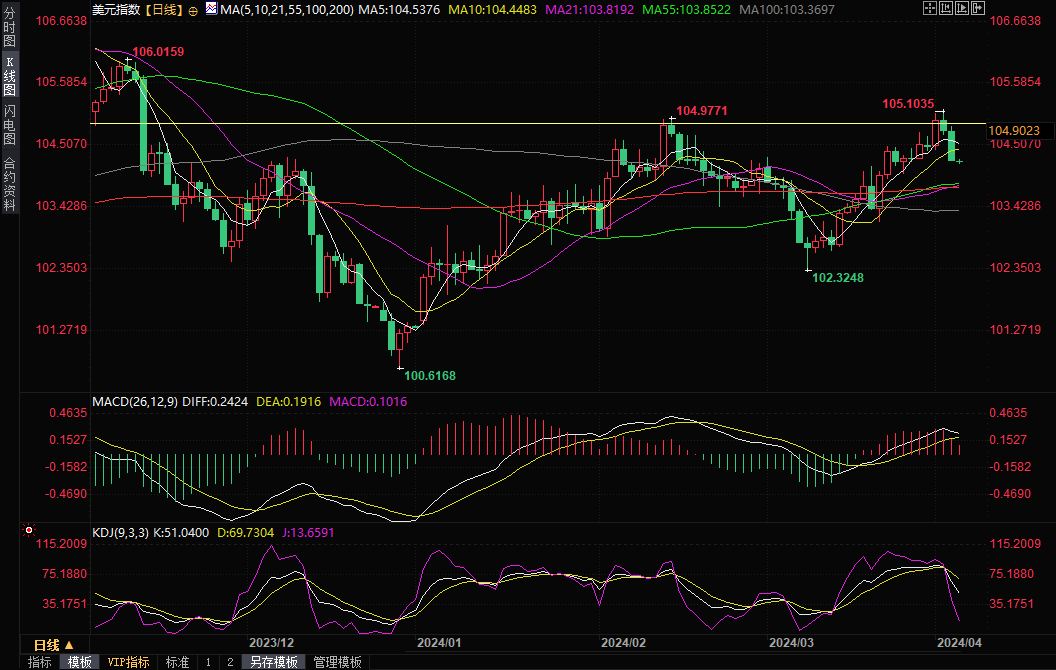This screenshot has width=1056, height=670.
Task: Click the circled plus icon beside 日线 title
Action: (x=193, y=9)
